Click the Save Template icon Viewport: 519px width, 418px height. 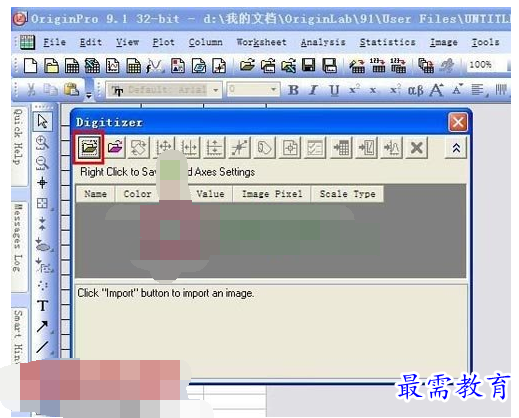[329, 65]
